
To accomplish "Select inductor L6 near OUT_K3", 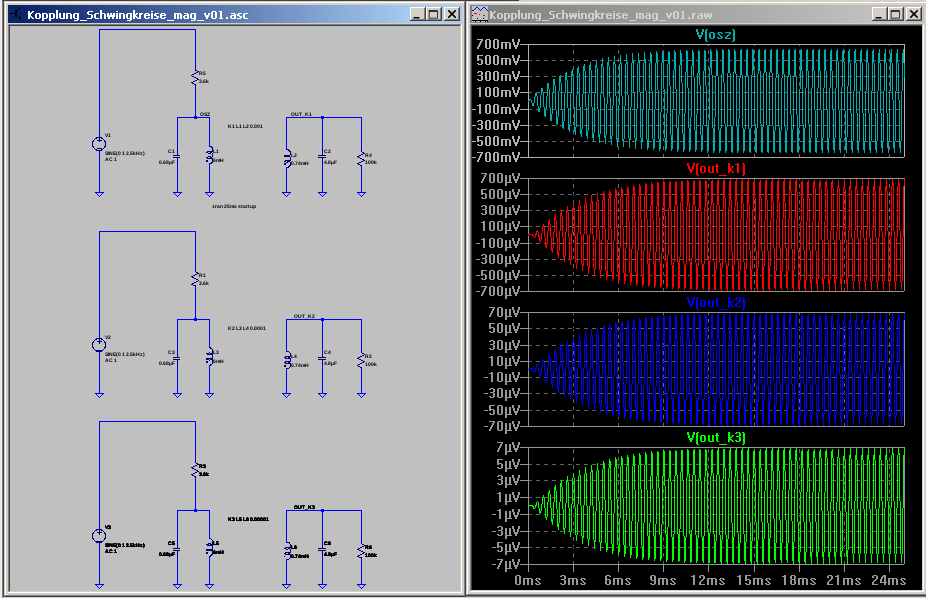I will coord(287,551).
